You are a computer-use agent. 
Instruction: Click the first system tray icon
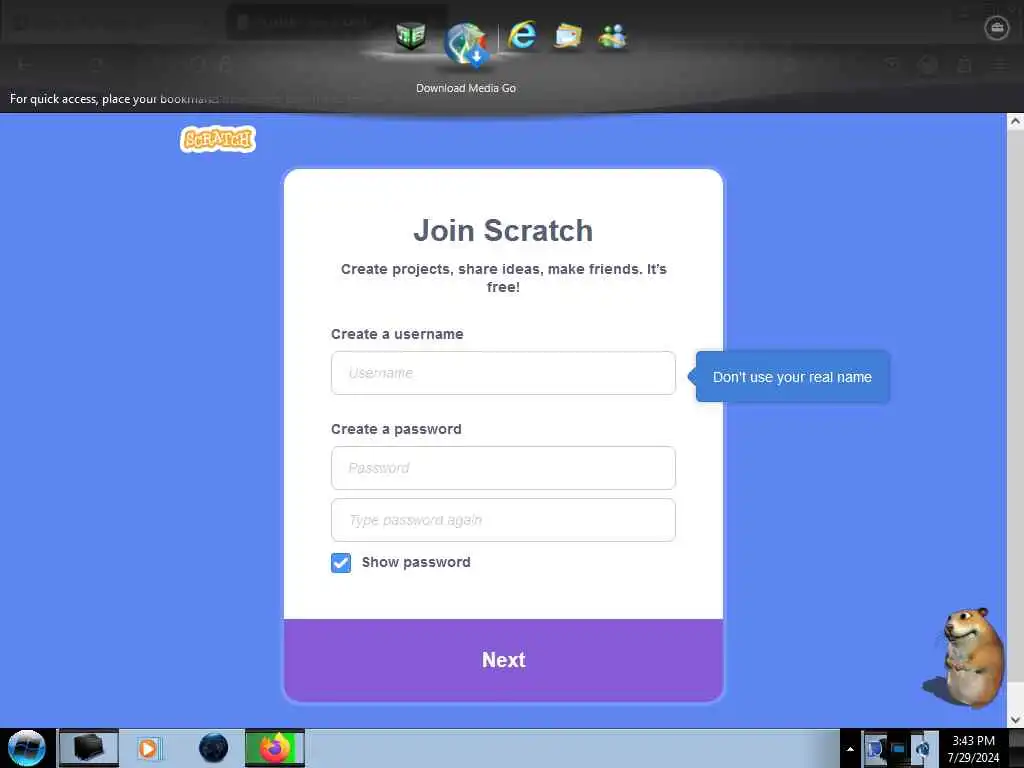[875, 749]
